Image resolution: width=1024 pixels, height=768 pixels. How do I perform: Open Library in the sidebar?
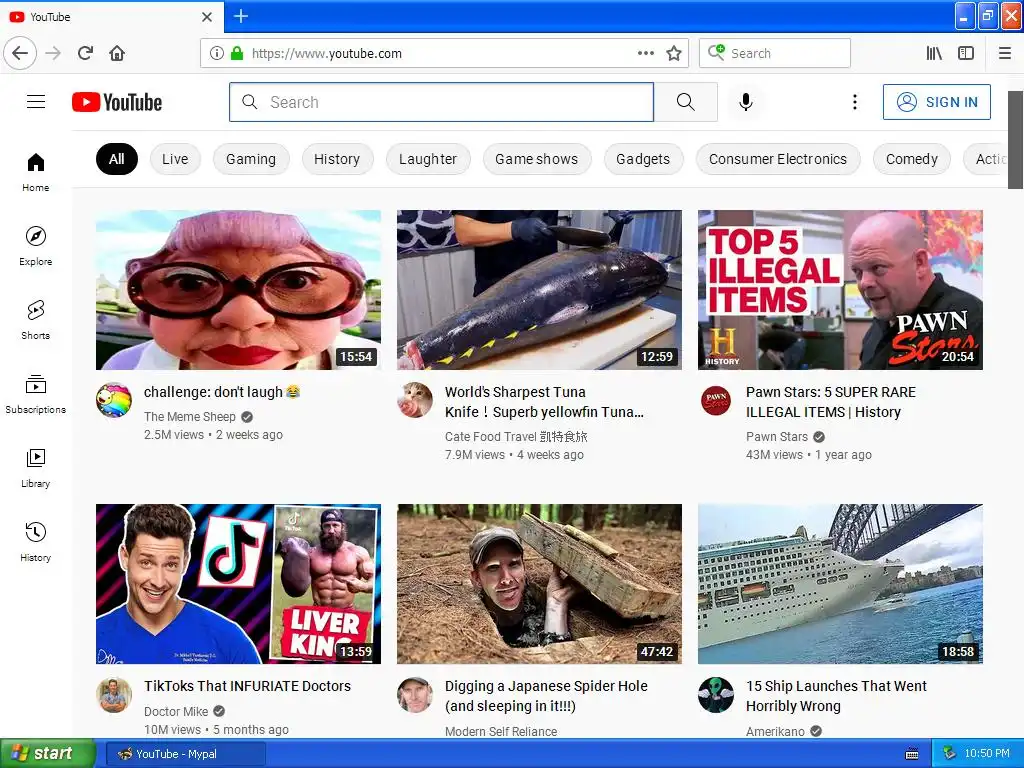tap(36, 468)
